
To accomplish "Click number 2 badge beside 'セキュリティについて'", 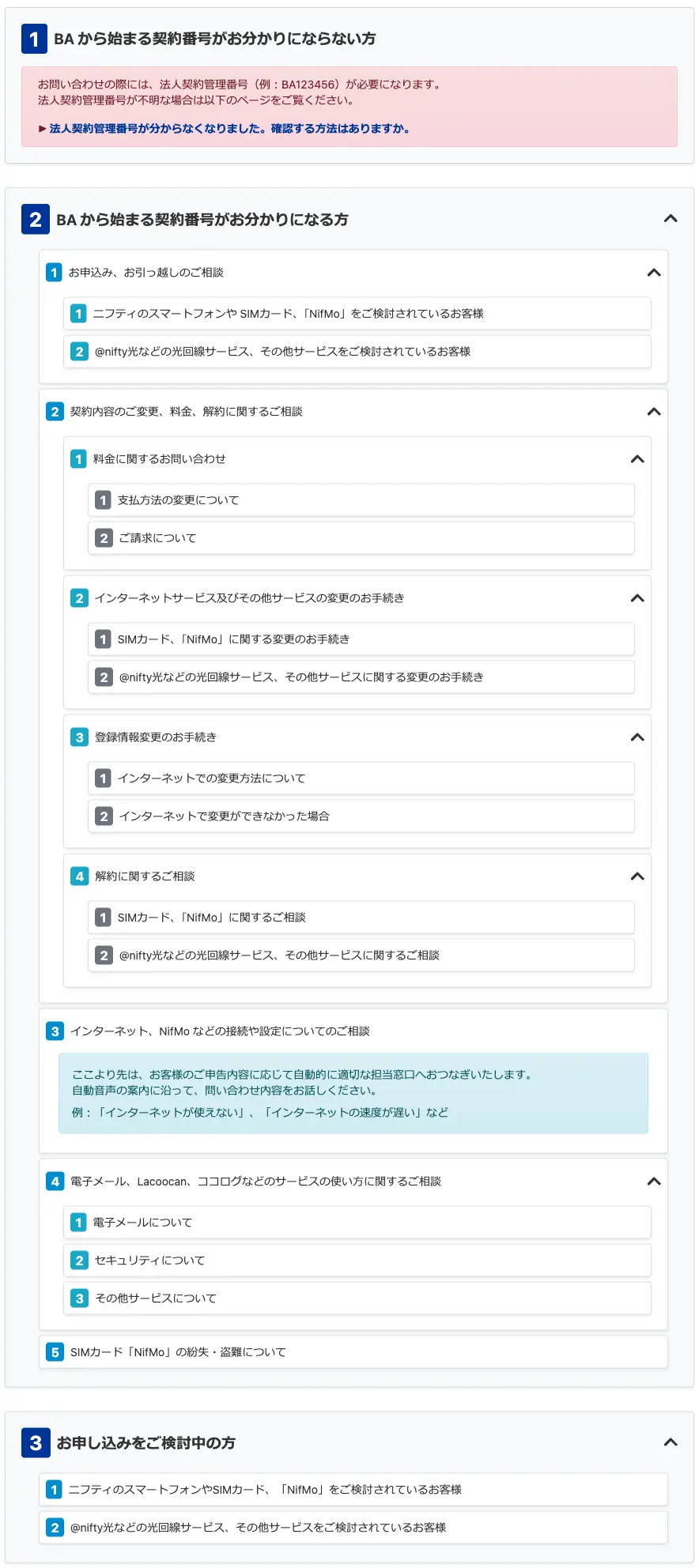I will (79, 1261).
